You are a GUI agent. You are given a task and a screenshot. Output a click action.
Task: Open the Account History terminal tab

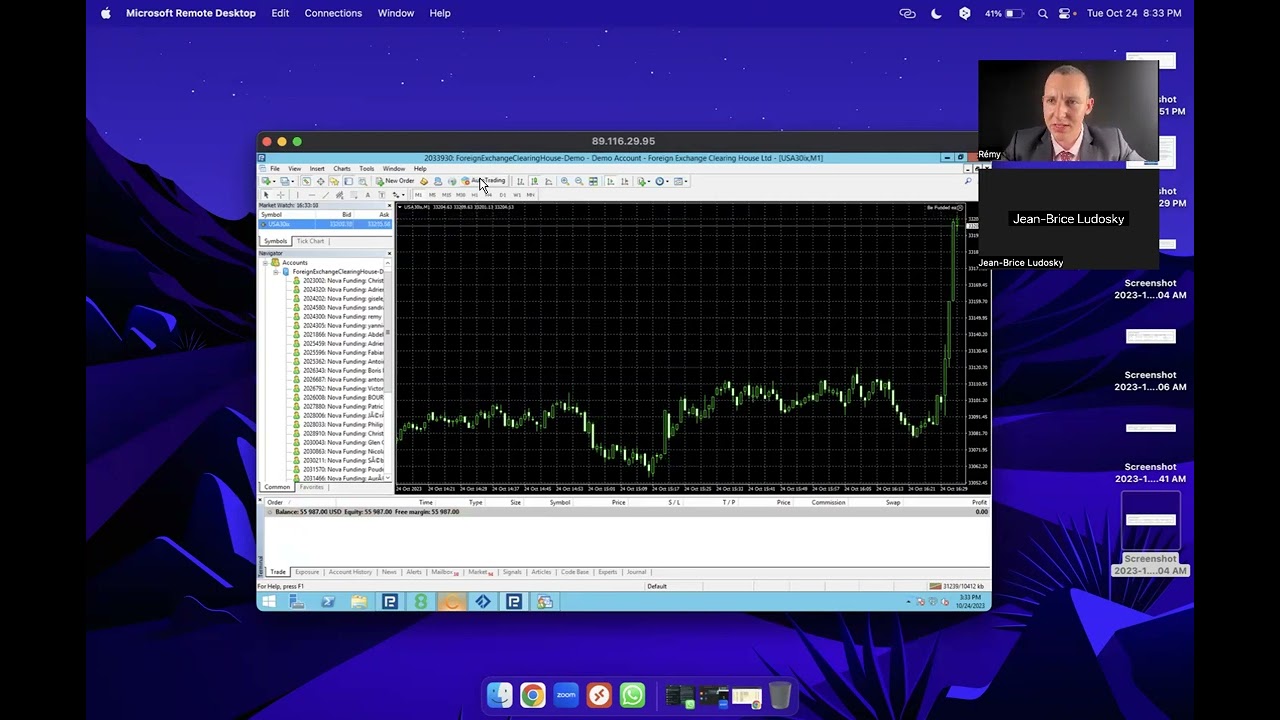(x=350, y=572)
